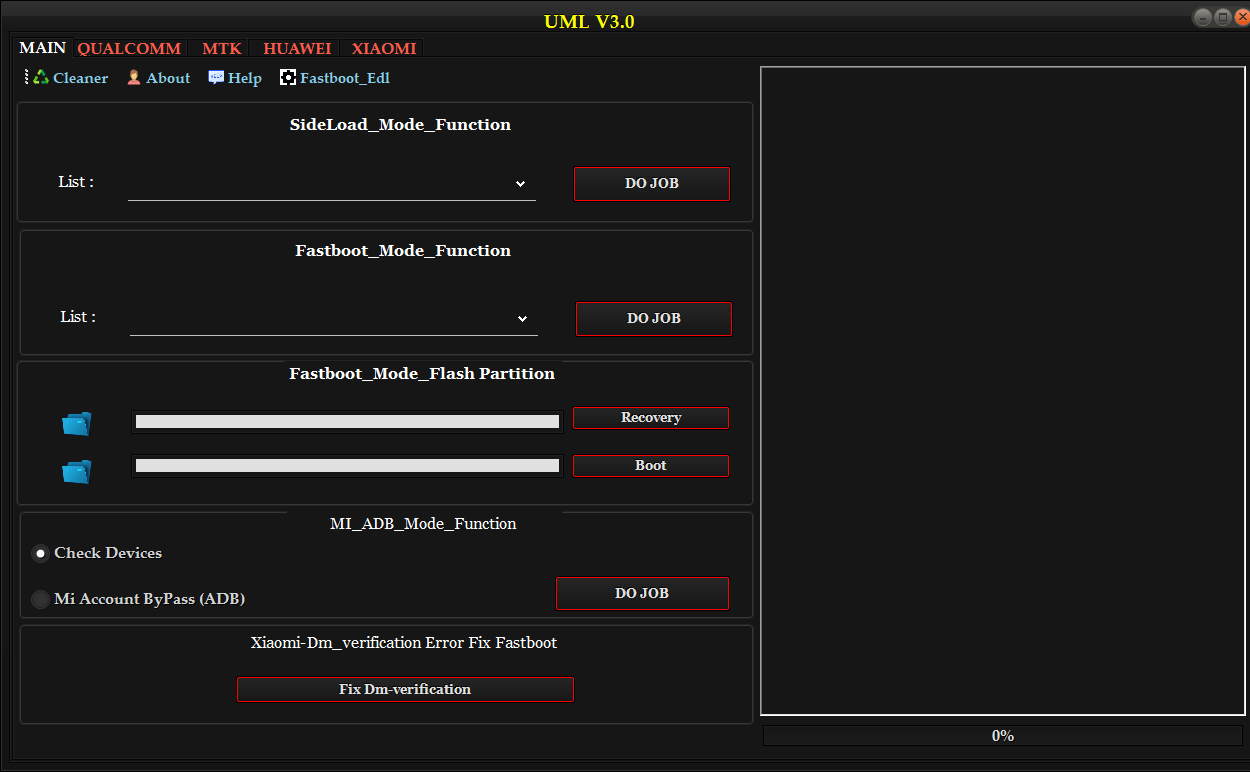
Task: Select the HUAWEI tab
Action: 297,47
